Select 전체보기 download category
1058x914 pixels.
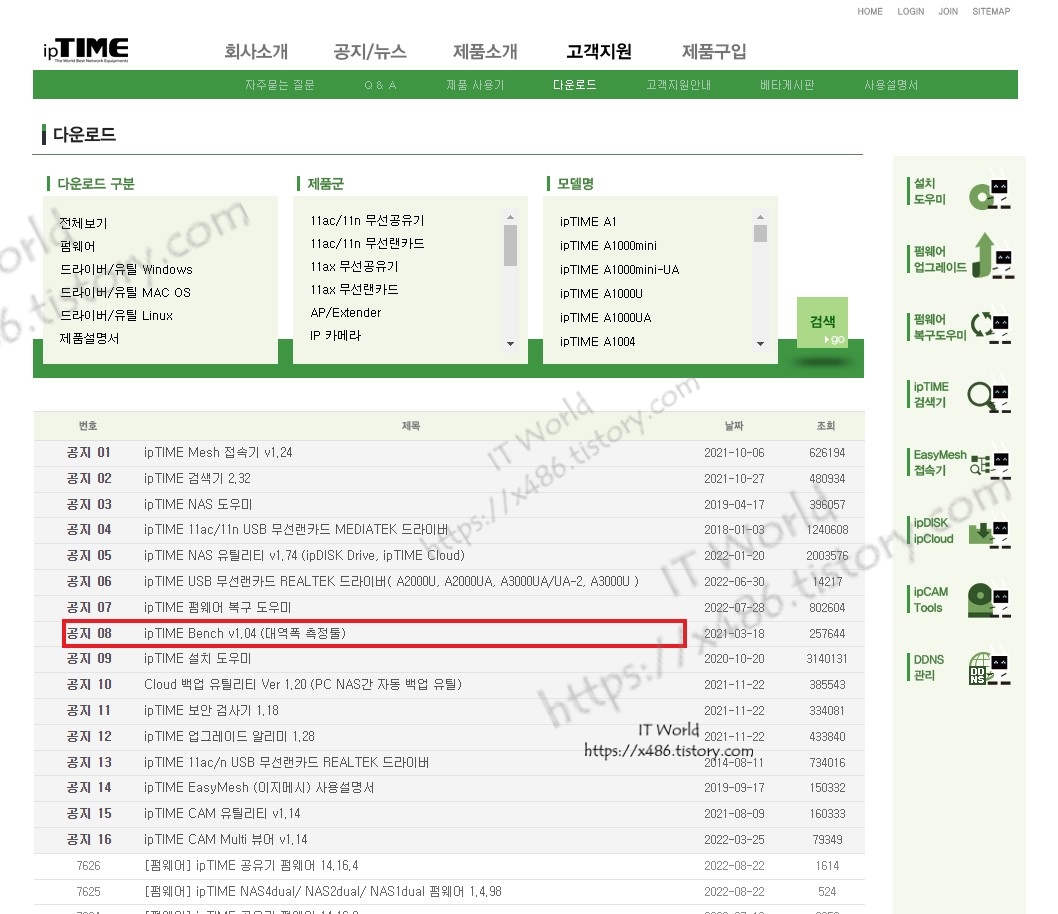click(x=83, y=223)
